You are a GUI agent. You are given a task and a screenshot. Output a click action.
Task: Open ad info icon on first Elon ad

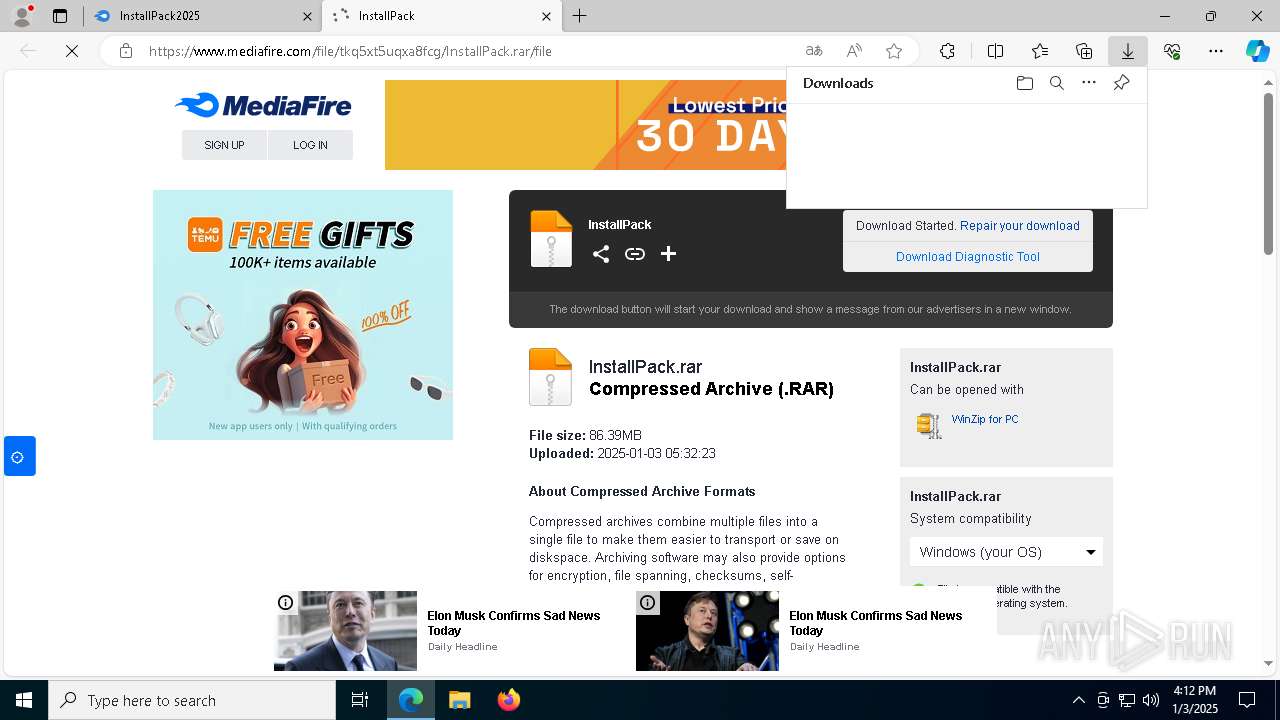(285, 602)
